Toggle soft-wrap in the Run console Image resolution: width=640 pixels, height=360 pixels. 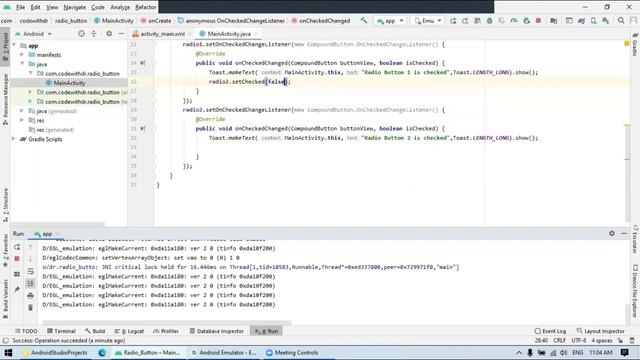(31, 271)
